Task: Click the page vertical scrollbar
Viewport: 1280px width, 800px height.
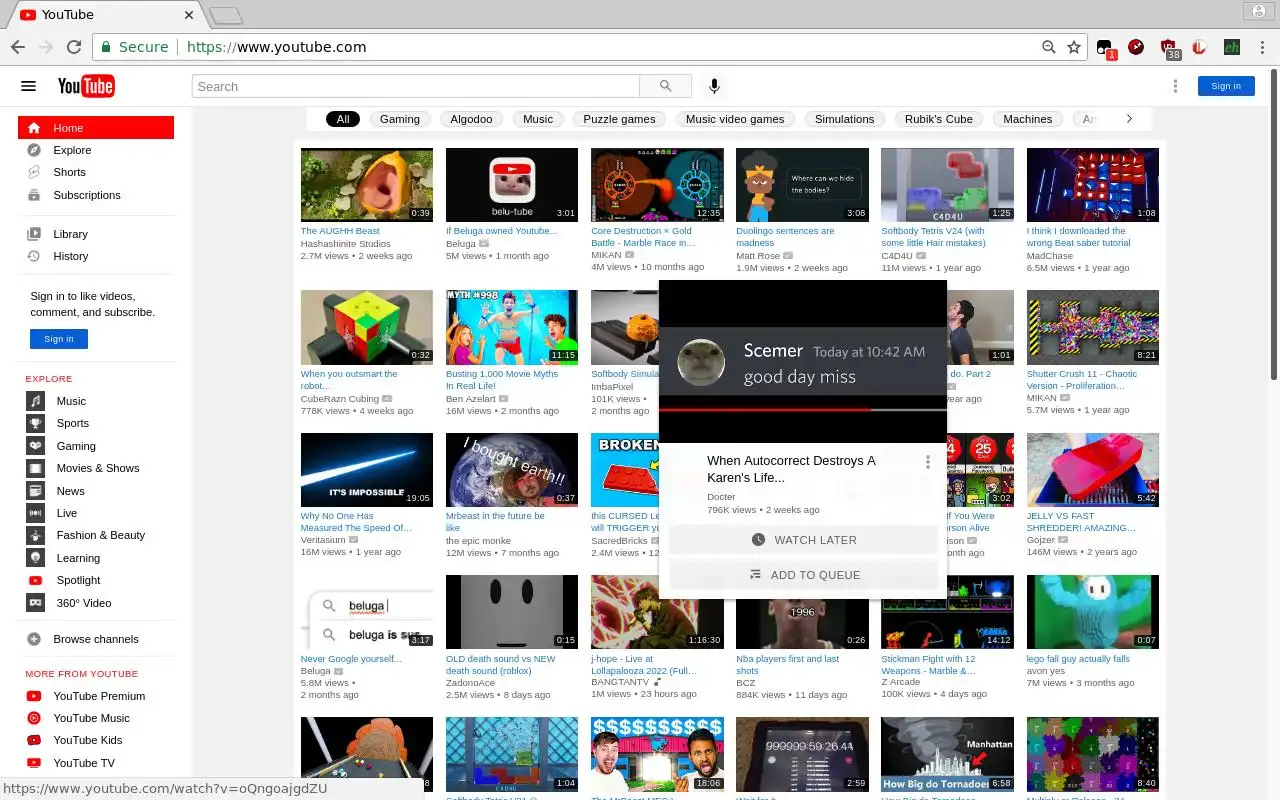Action: 1273,225
